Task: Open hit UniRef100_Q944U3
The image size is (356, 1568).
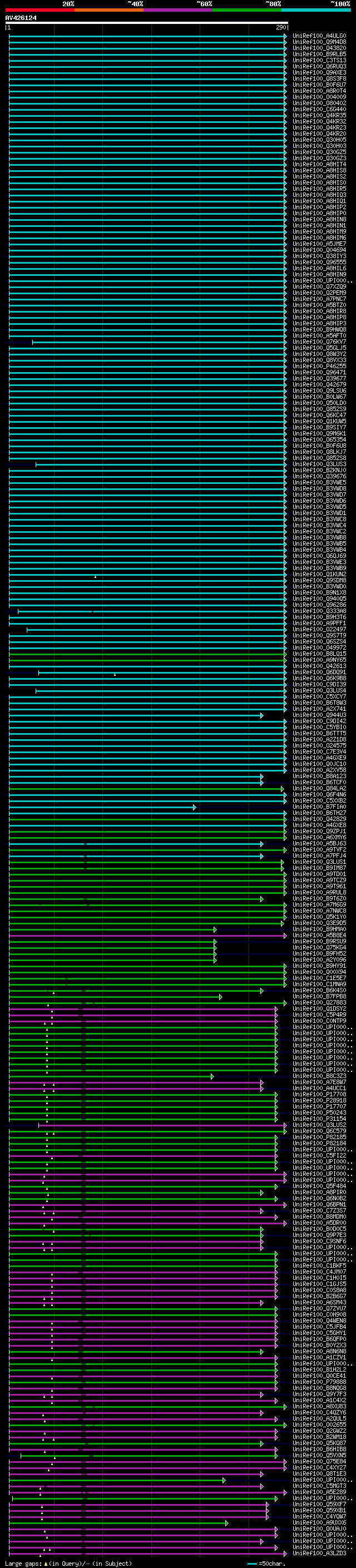Action: (x=319, y=715)
